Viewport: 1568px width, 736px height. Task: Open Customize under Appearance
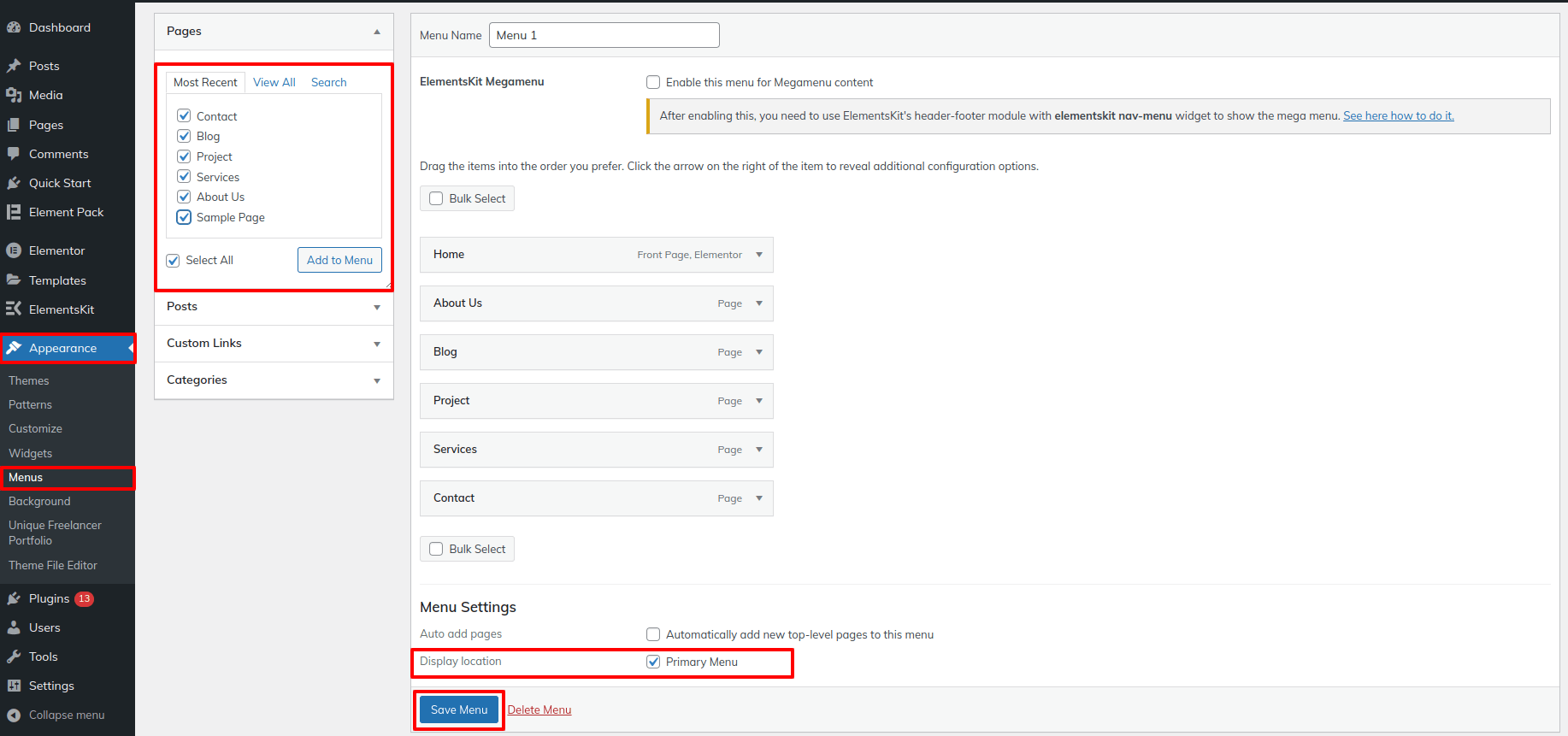pos(35,428)
